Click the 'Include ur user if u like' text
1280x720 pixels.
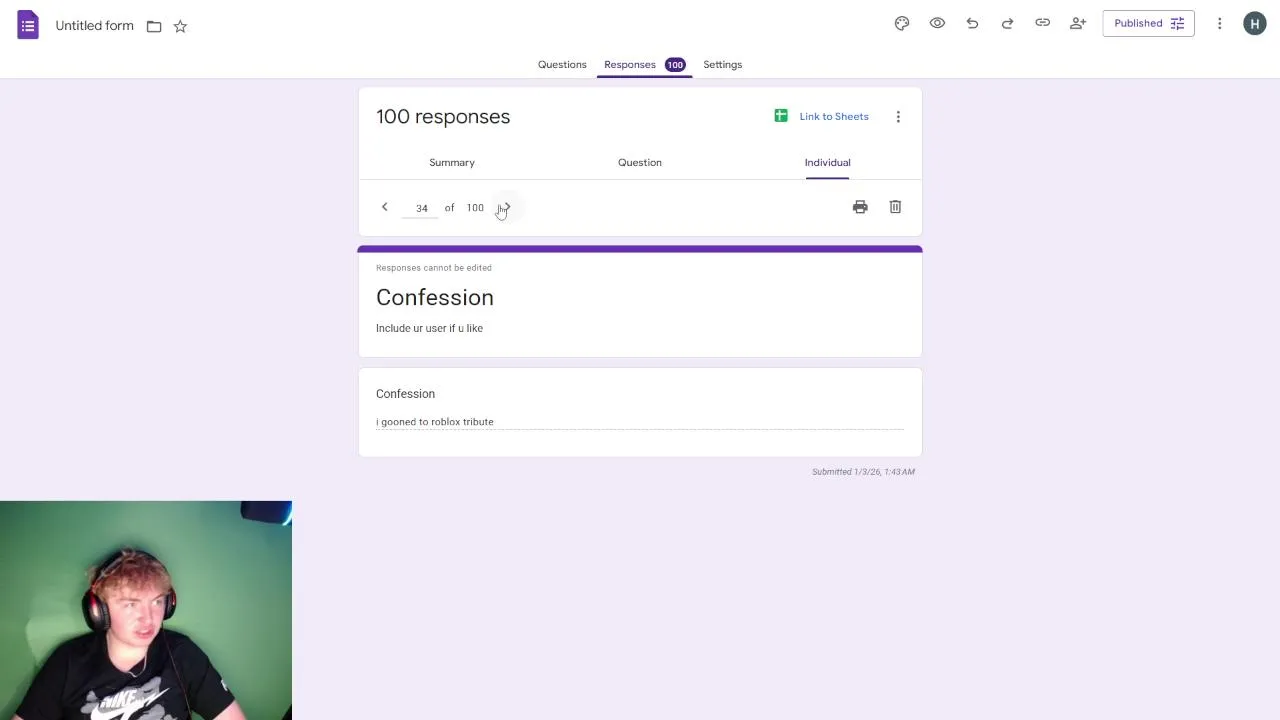(429, 328)
